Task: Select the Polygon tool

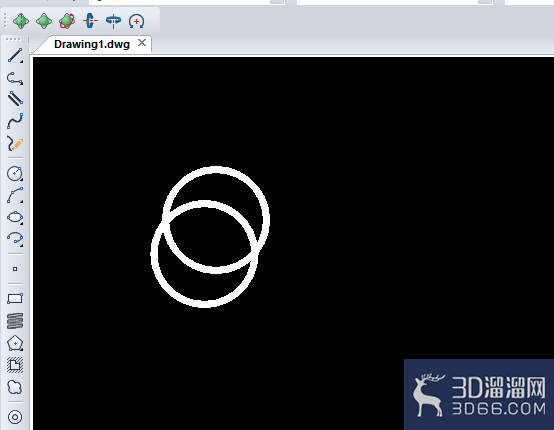Action: coord(15,343)
